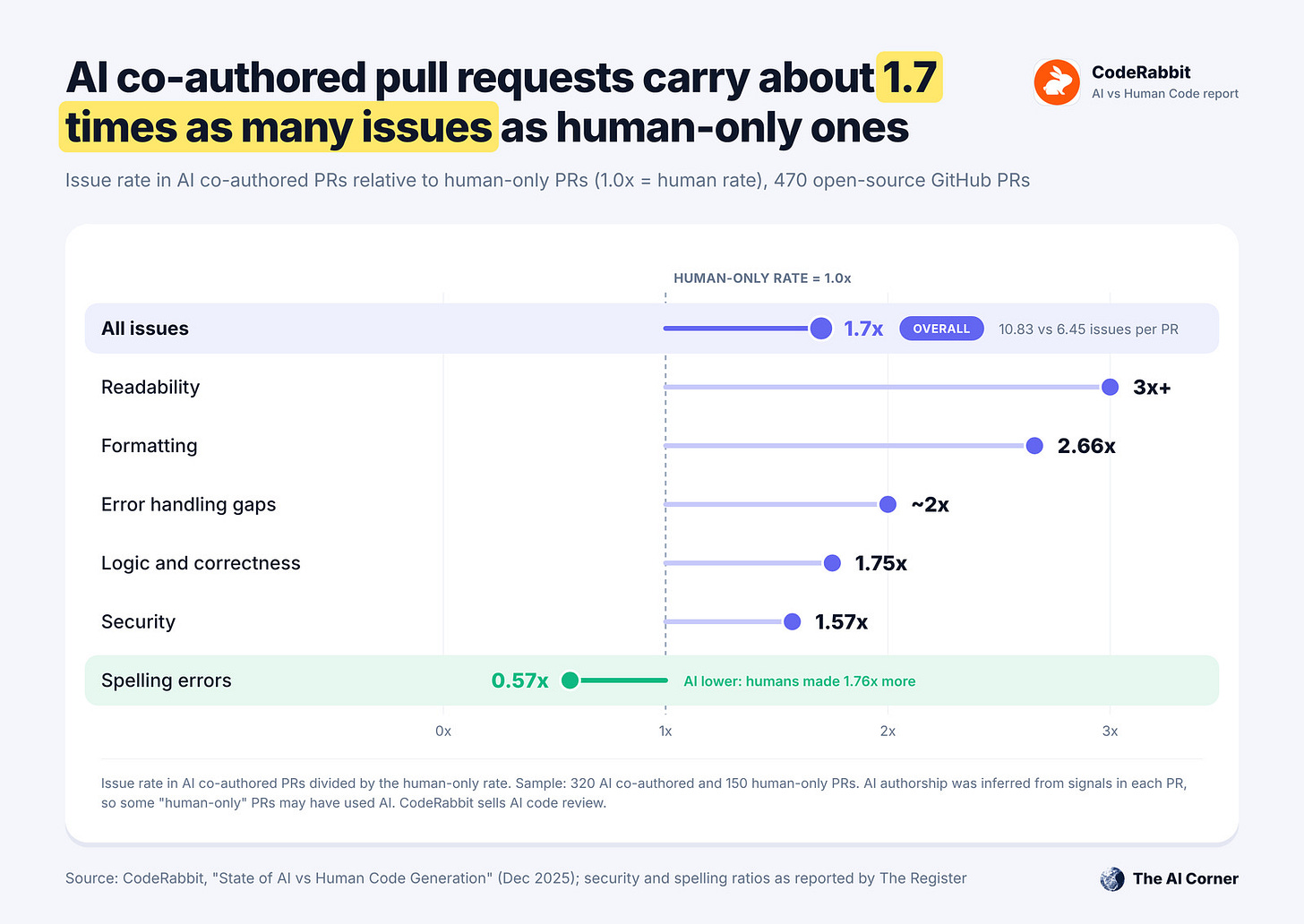This screenshot has height=924, width=1304.
Task: Click the subtitle mentioning 470 open-source GitHub PRs
Action: click(x=547, y=180)
